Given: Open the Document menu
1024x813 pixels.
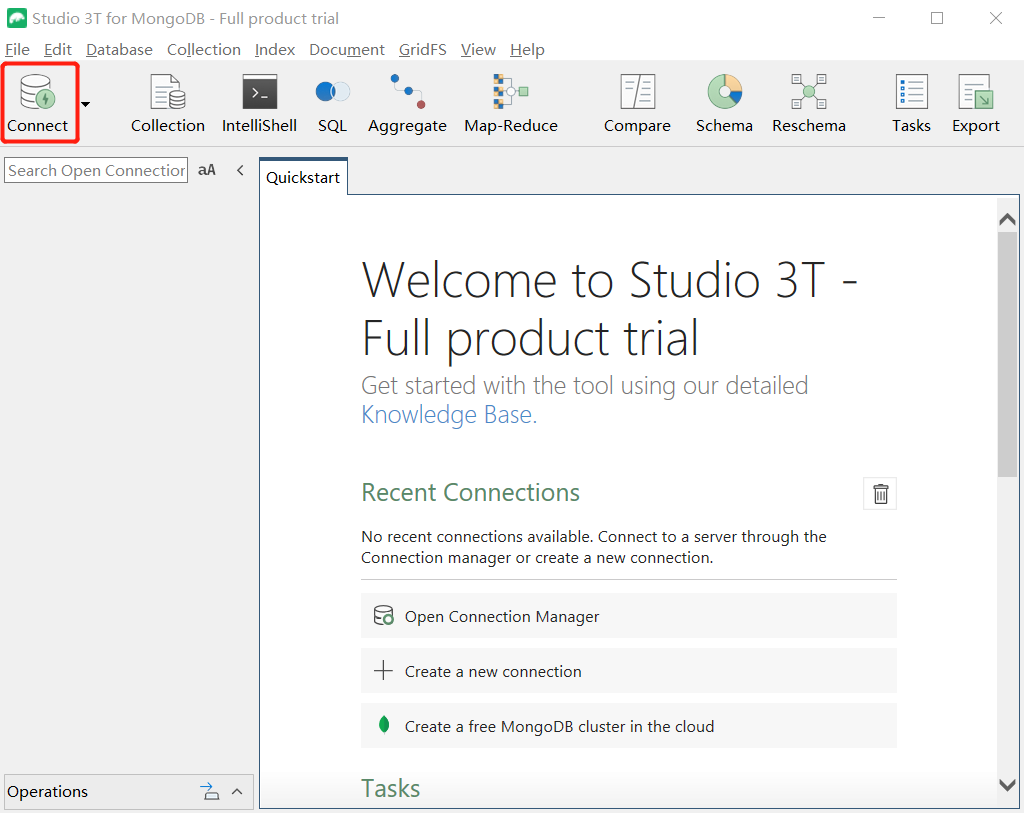Looking at the screenshot, I should click(347, 50).
